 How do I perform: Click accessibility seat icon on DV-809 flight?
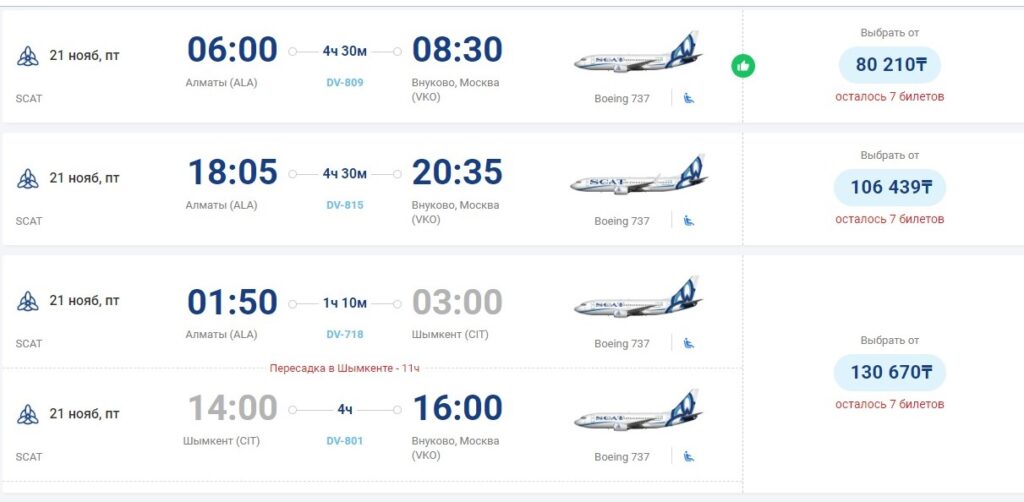click(689, 98)
